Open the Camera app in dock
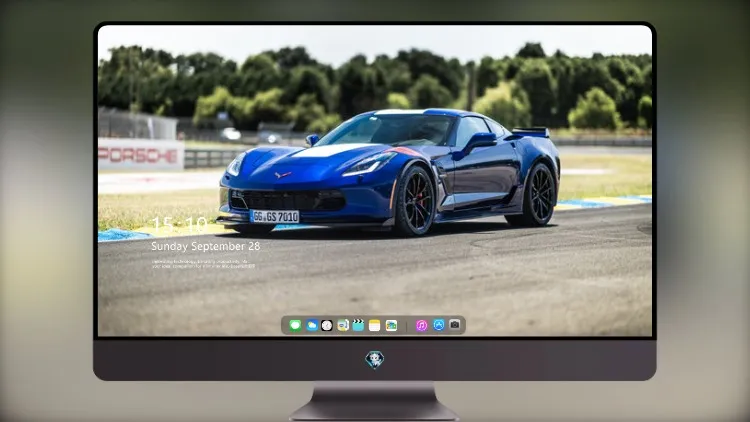The height and width of the screenshot is (422, 750). coord(455,325)
